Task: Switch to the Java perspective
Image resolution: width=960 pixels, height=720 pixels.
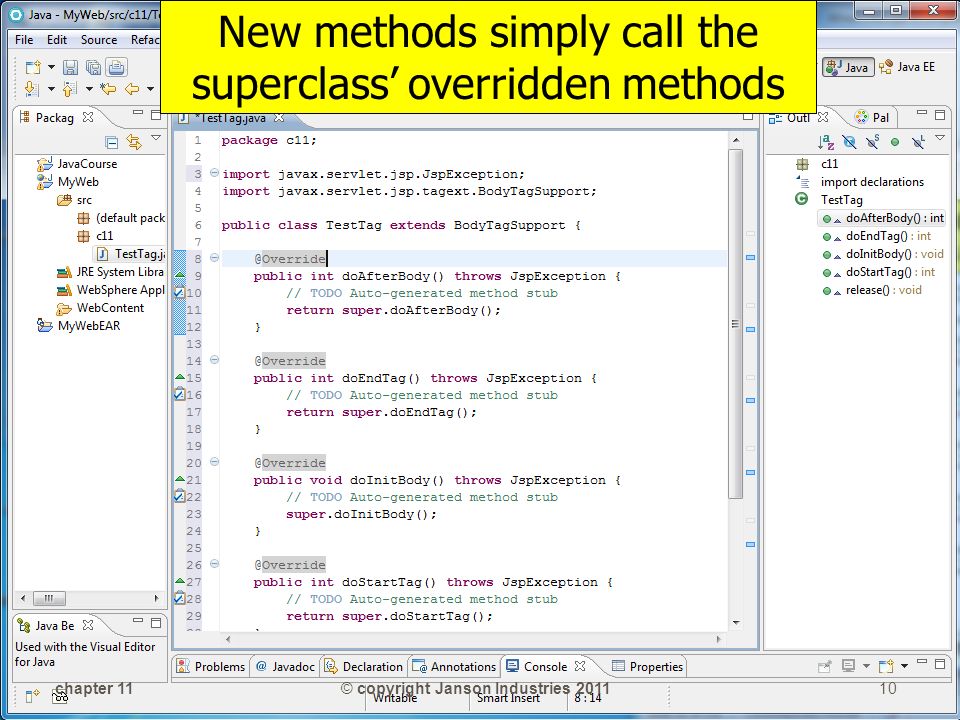Action: [x=848, y=67]
